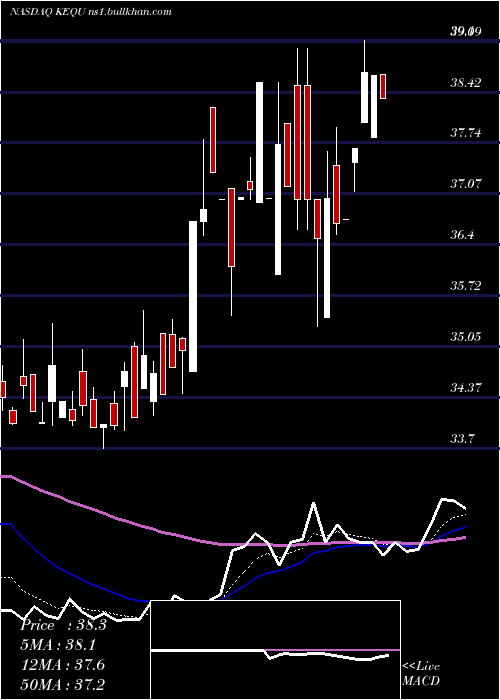
Task: Click the 38.42 price axis label
Action: point(466,82)
